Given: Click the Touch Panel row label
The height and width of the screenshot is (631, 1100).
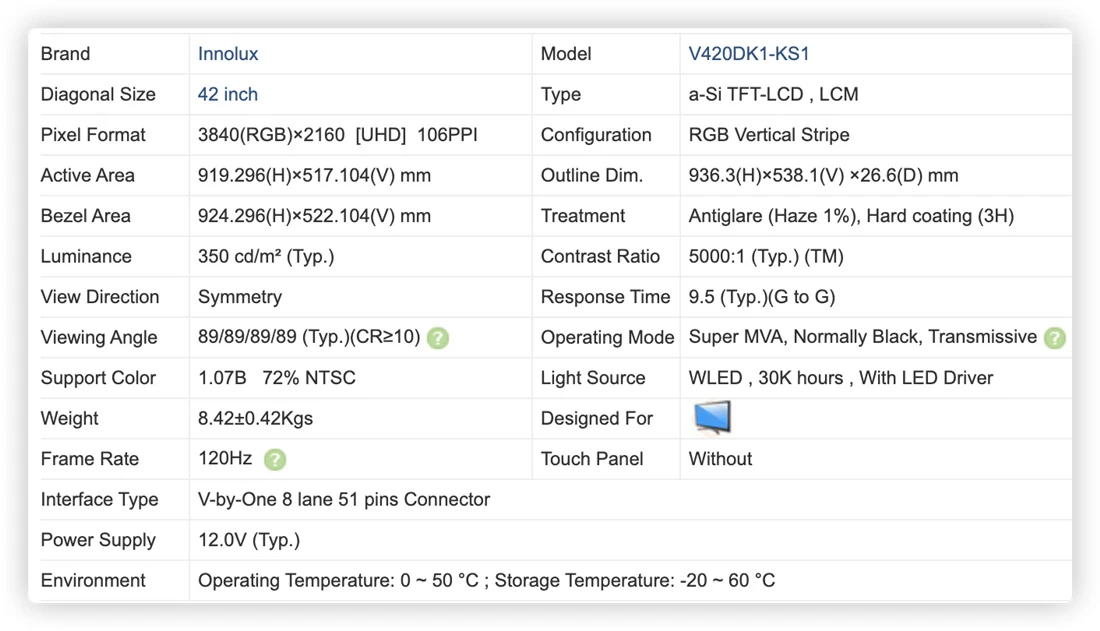Looking at the screenshot, I should point(591,458).
